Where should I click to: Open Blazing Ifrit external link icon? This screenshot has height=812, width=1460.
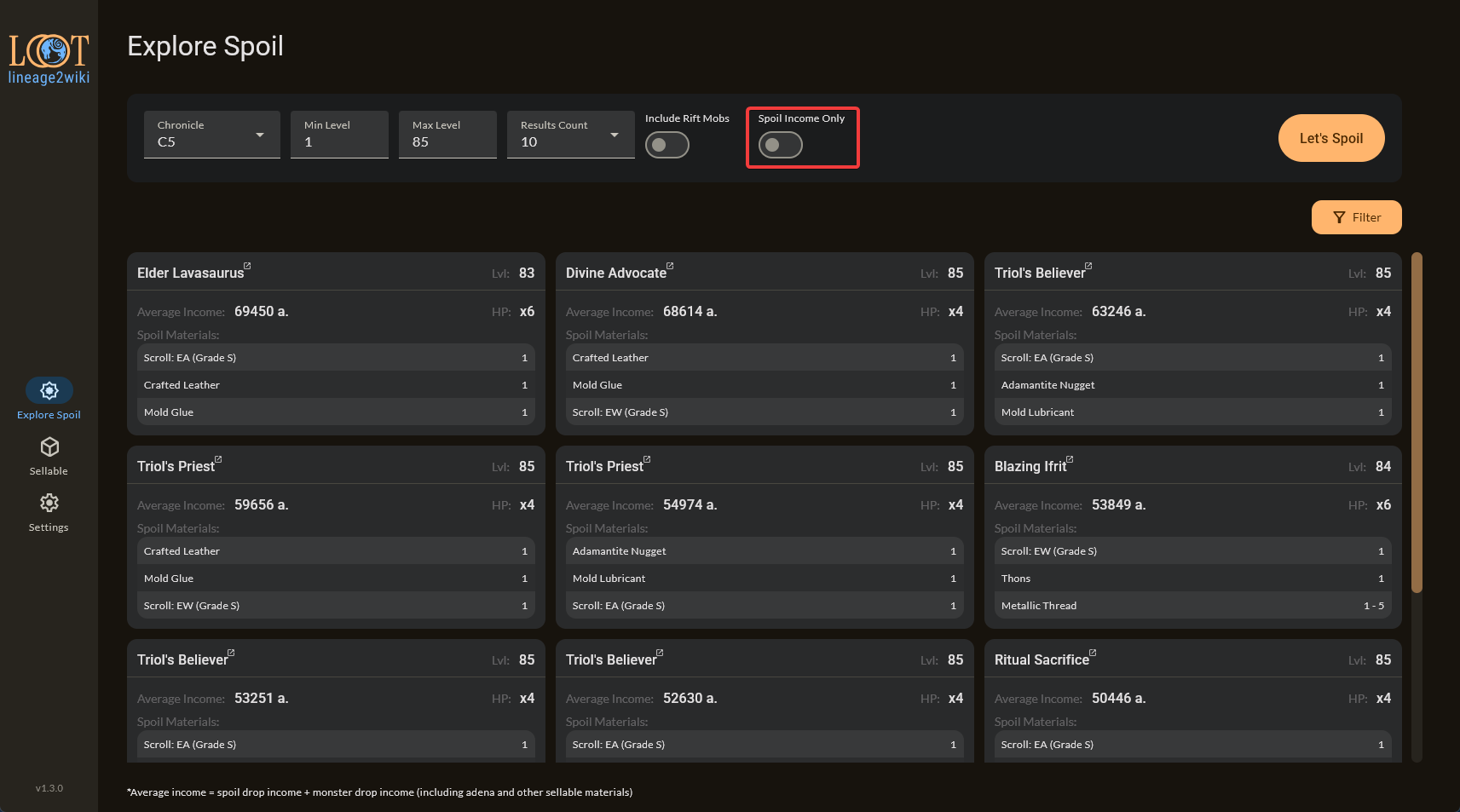point(1070,459)
